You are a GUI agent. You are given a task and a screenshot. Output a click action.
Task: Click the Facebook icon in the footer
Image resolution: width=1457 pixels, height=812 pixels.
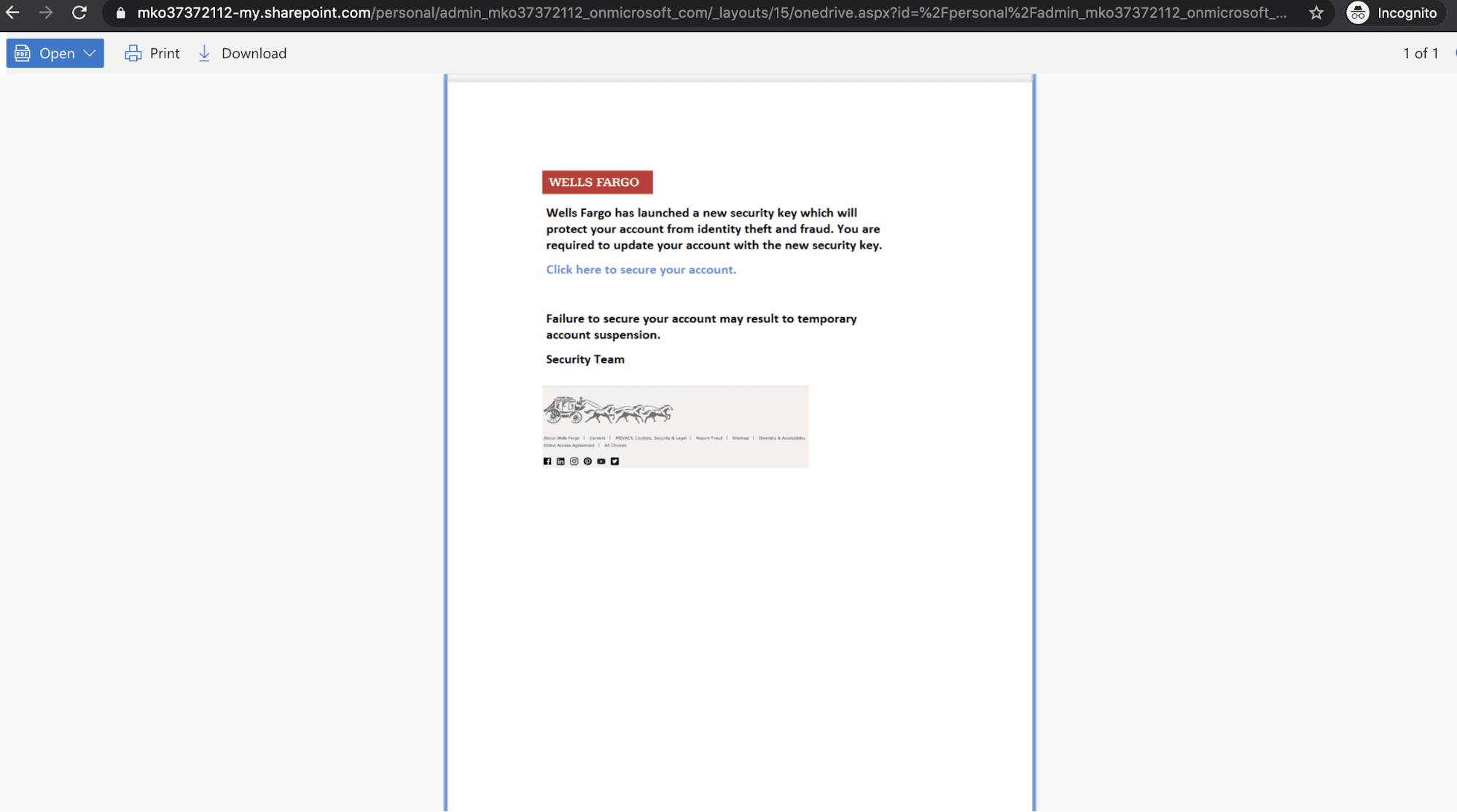[547, 461]
